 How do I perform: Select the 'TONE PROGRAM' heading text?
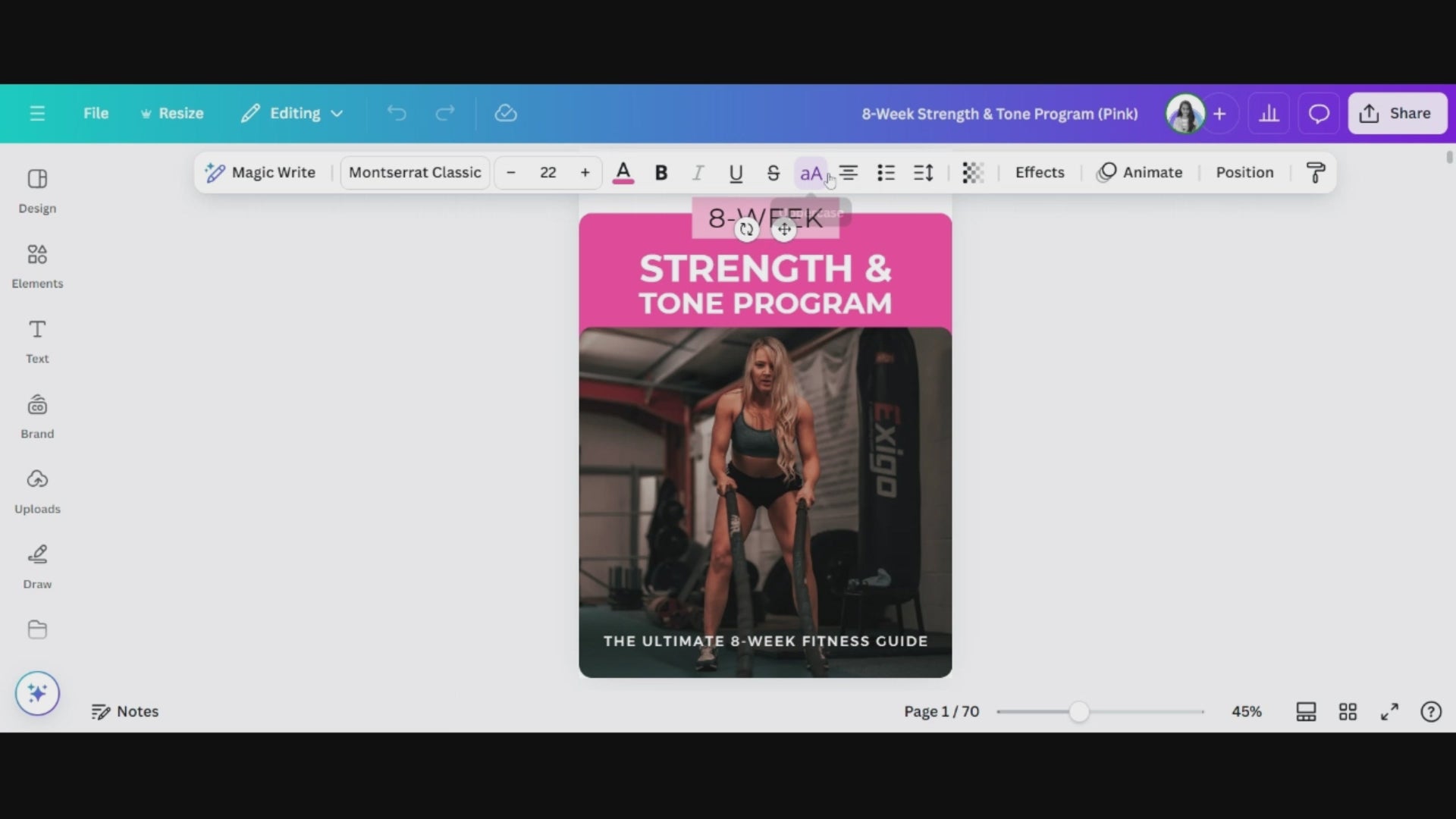click(765, 303)
